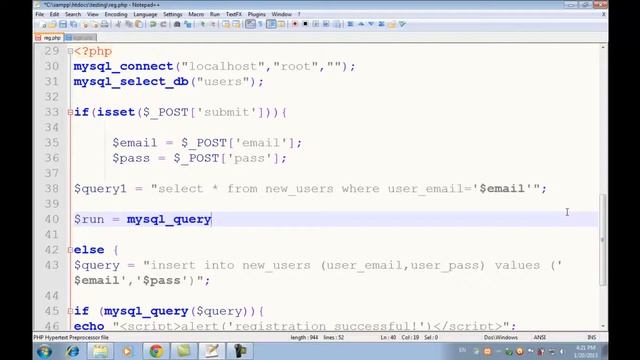This screenshot has width=640, height=360.
Task: Click line number 35 in the margin
Action: pos(52,143)
